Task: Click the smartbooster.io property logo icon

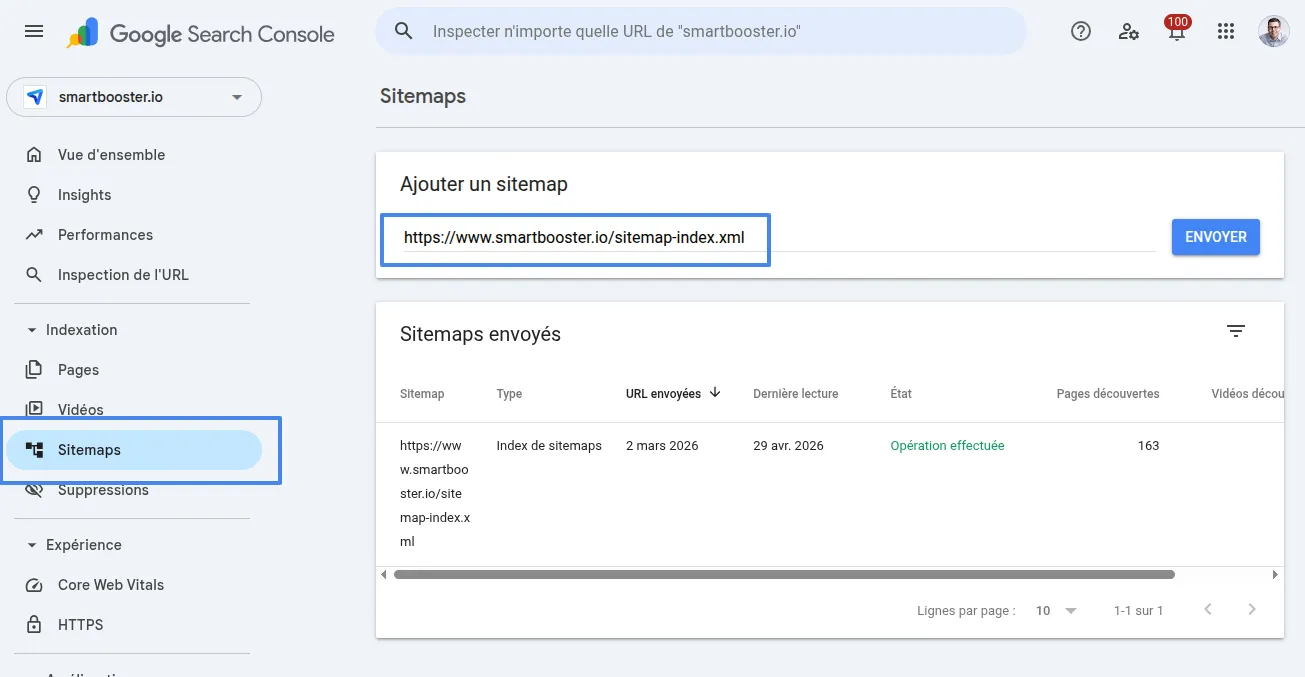Action: [x=35, y=97]
